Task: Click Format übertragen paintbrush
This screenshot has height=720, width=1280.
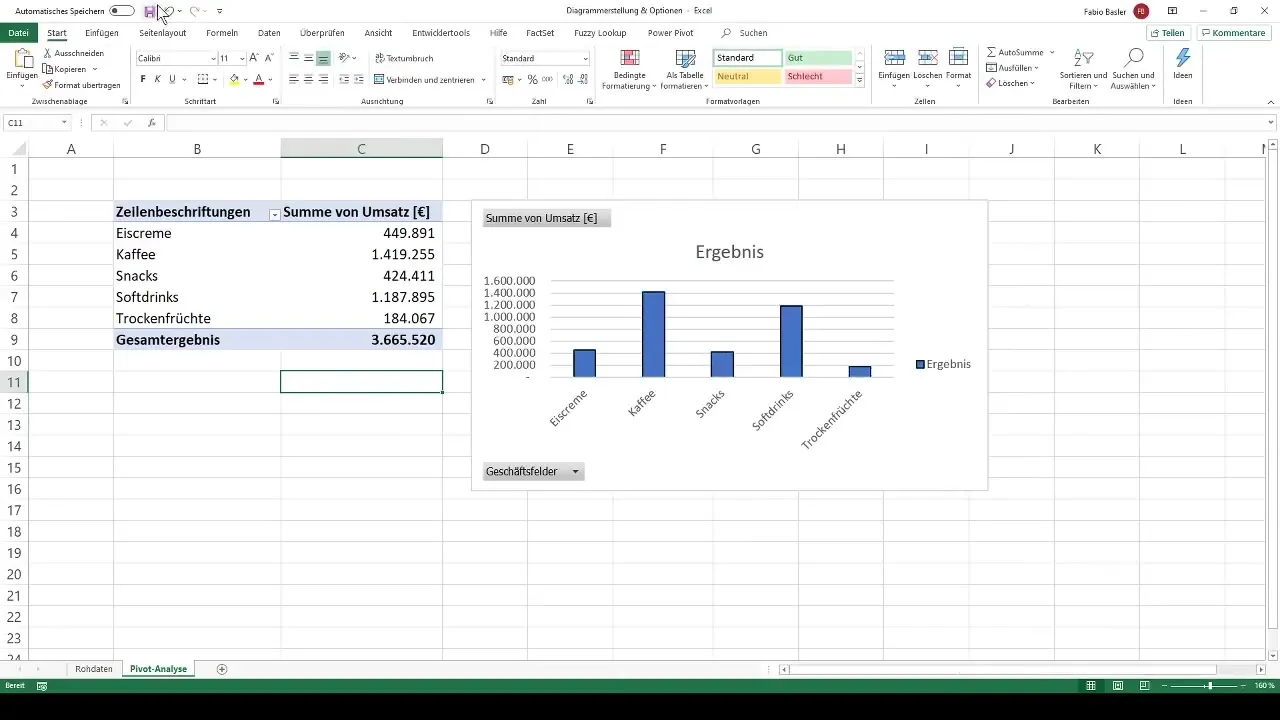Action: [48, 85]
